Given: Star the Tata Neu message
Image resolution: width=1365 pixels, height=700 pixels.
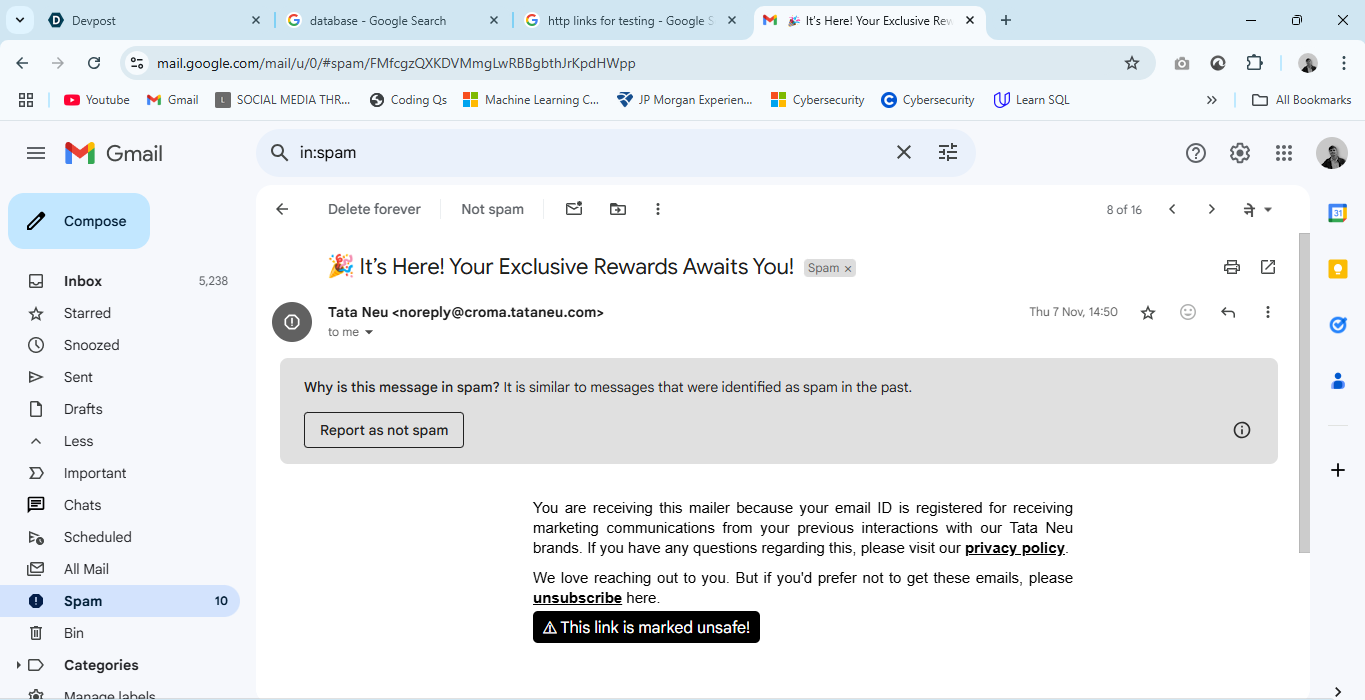Looking at the screenshot, I should pyautogui.click(x=1148, y=312).
